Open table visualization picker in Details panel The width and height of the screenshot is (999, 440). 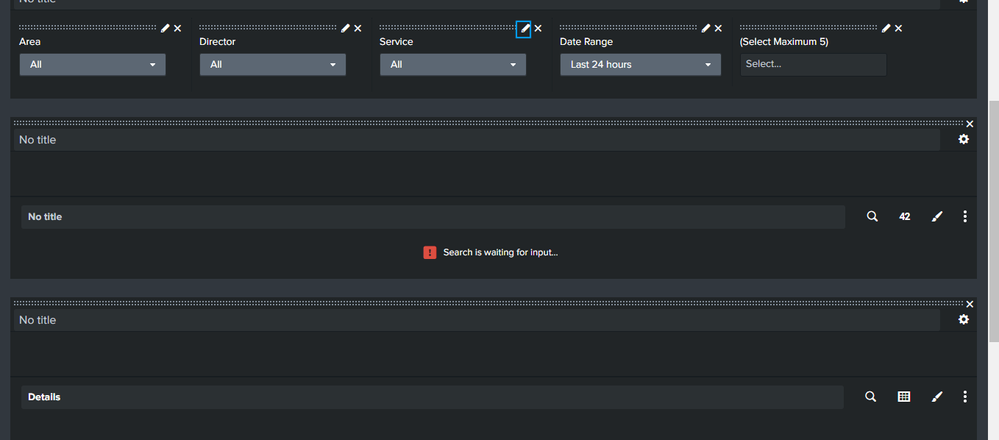tap(904, 397)
